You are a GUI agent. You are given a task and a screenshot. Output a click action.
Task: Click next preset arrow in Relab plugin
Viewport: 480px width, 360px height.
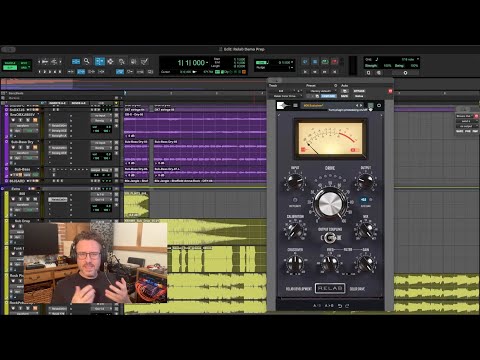point(361,105)
